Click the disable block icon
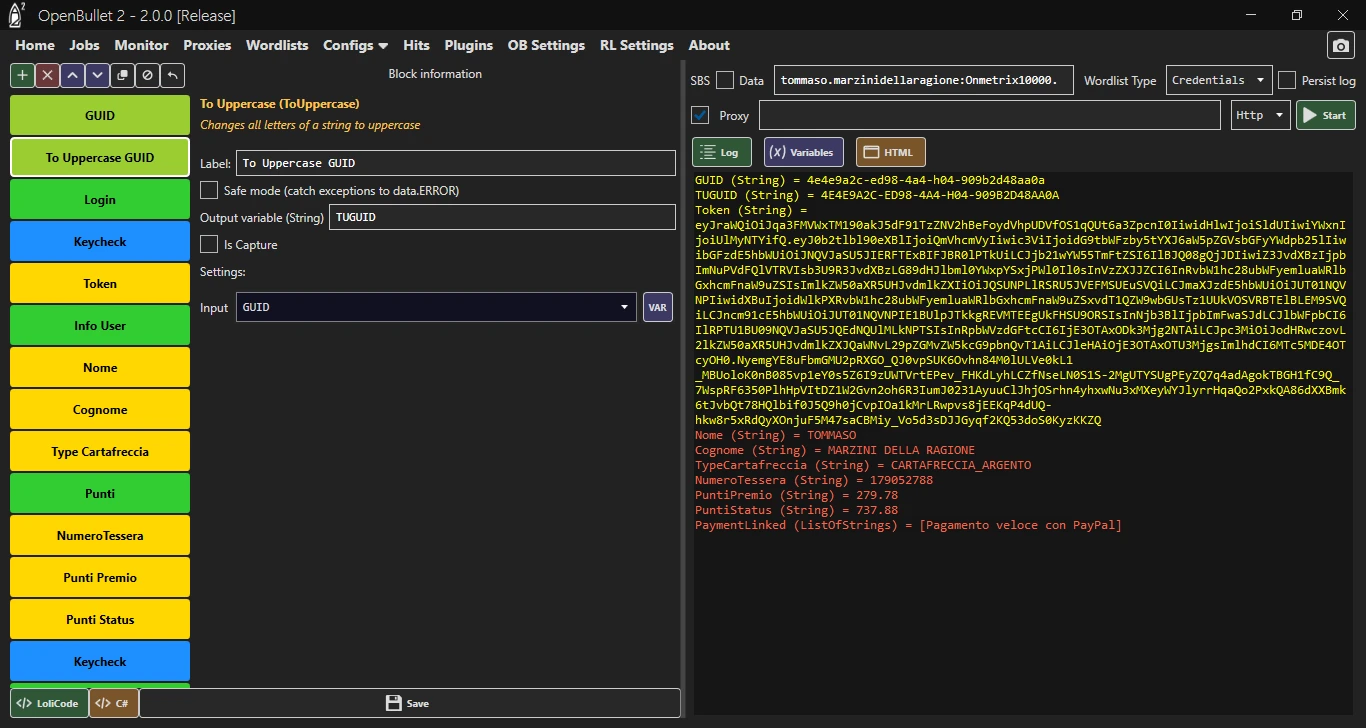The width and height of the screenshot is (1366, 728). [147, 75]
